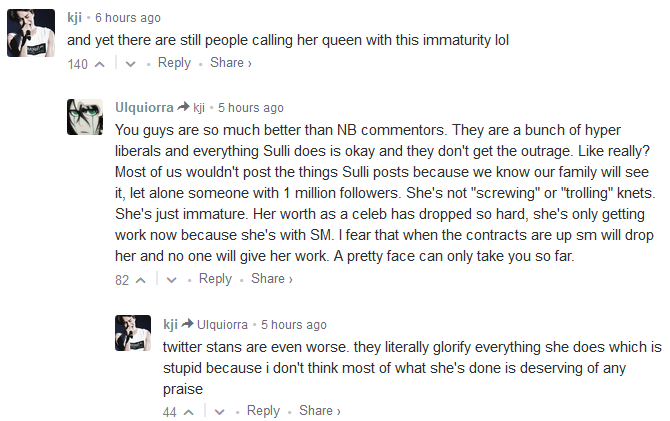670x421 pixels.
Task: Click Ulquiorra's green-eyed avatar image
Action: tap(85, 118)
